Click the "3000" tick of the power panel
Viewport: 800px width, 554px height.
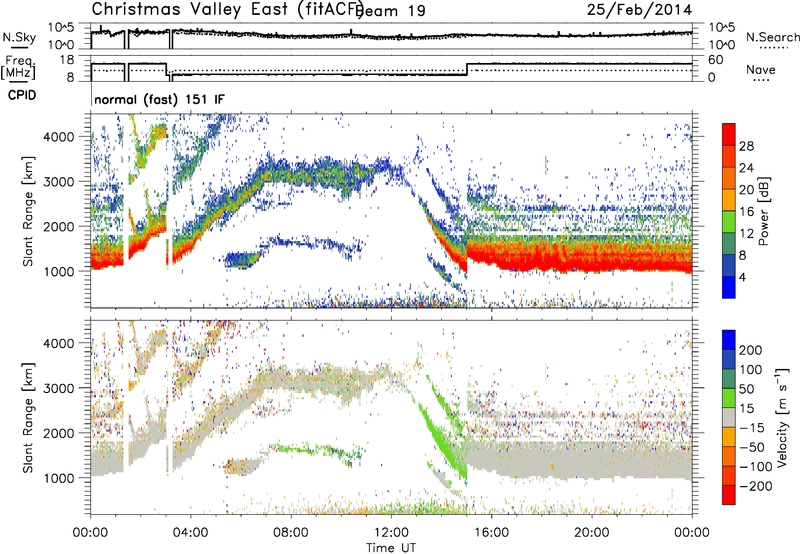(x=60, y=182)
